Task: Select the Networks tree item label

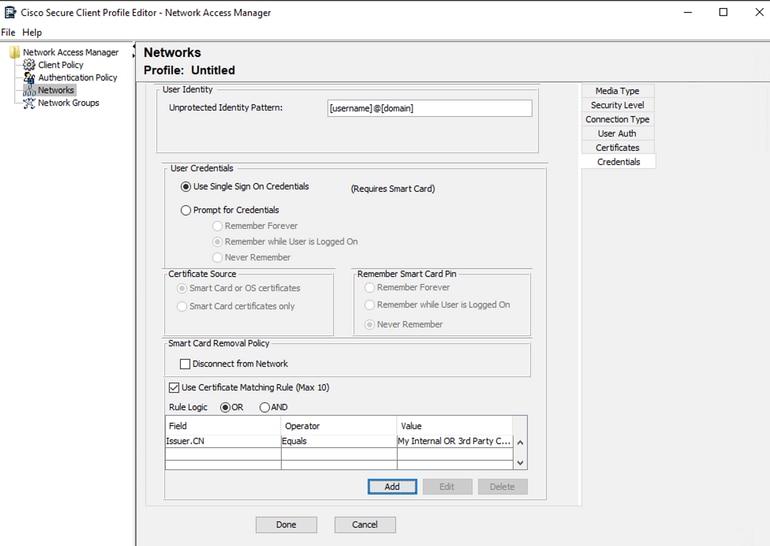Action: coord(56,90)
